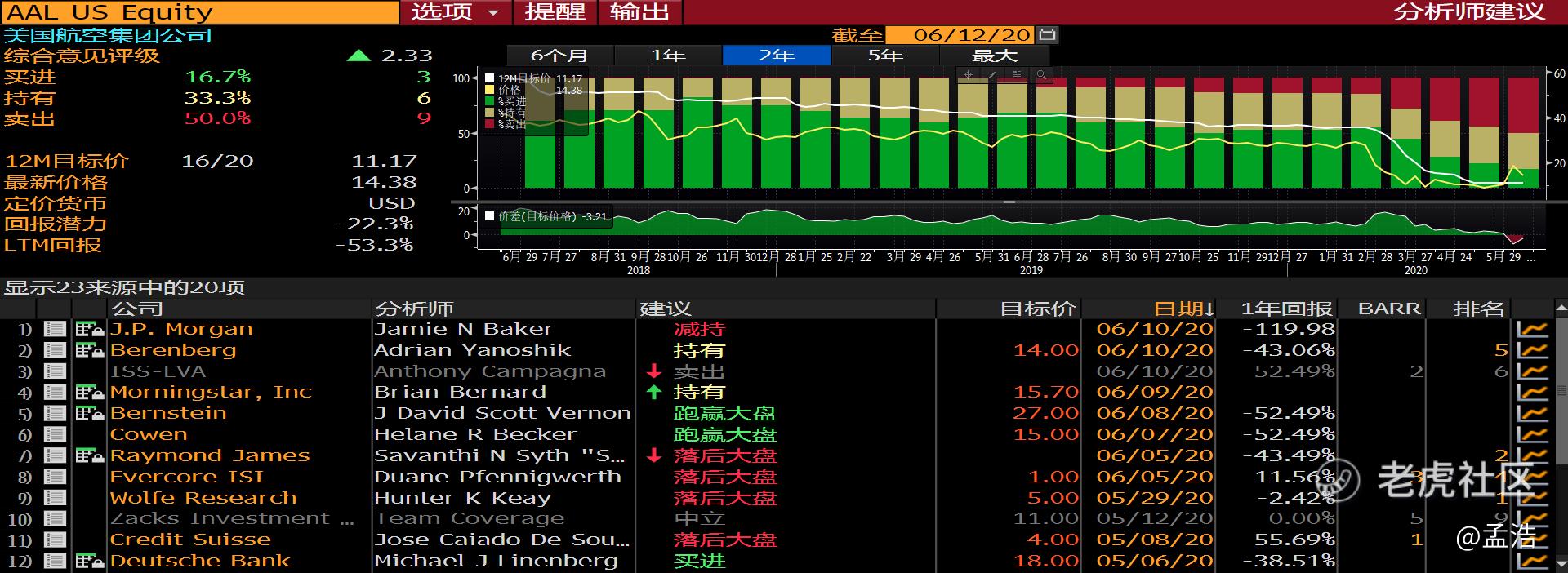The height and width of the screenshot is (573, 1568).
Task: Click the yellow 价格 legend swatch
Action: coord(490,90)
